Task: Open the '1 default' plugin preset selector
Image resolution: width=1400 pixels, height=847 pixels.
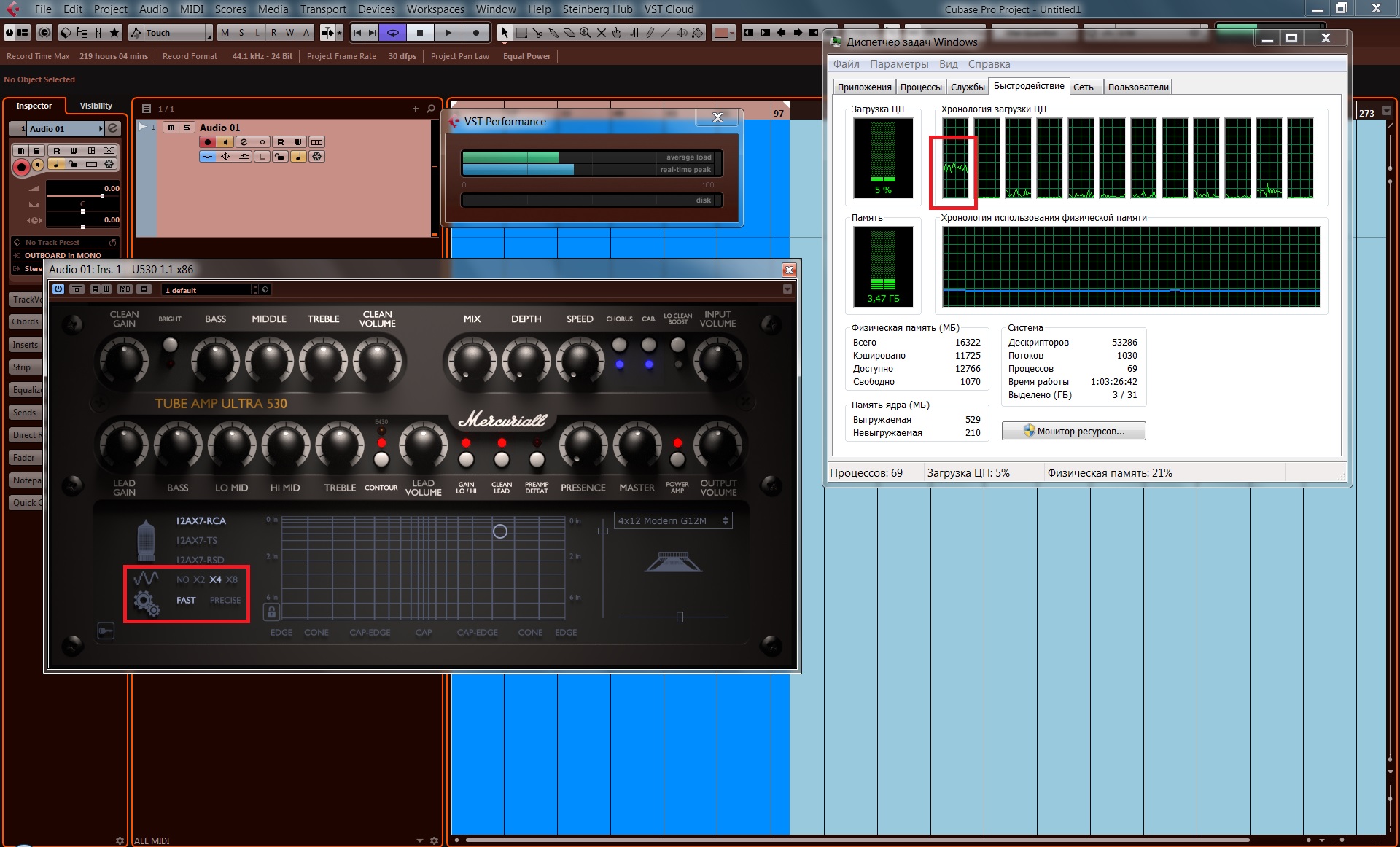Action: 209,290
